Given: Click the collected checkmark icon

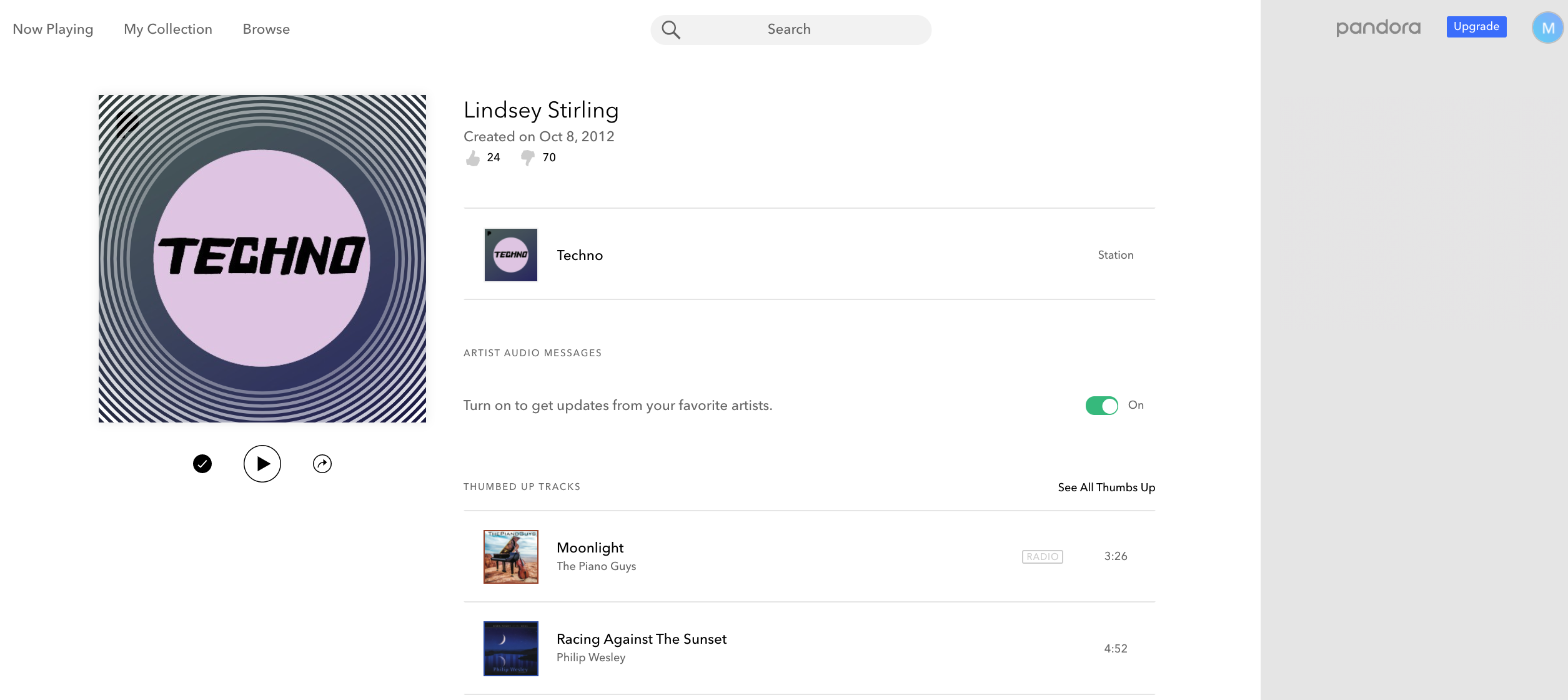Looking at the screenshot, I should click(x=202, y=463).
